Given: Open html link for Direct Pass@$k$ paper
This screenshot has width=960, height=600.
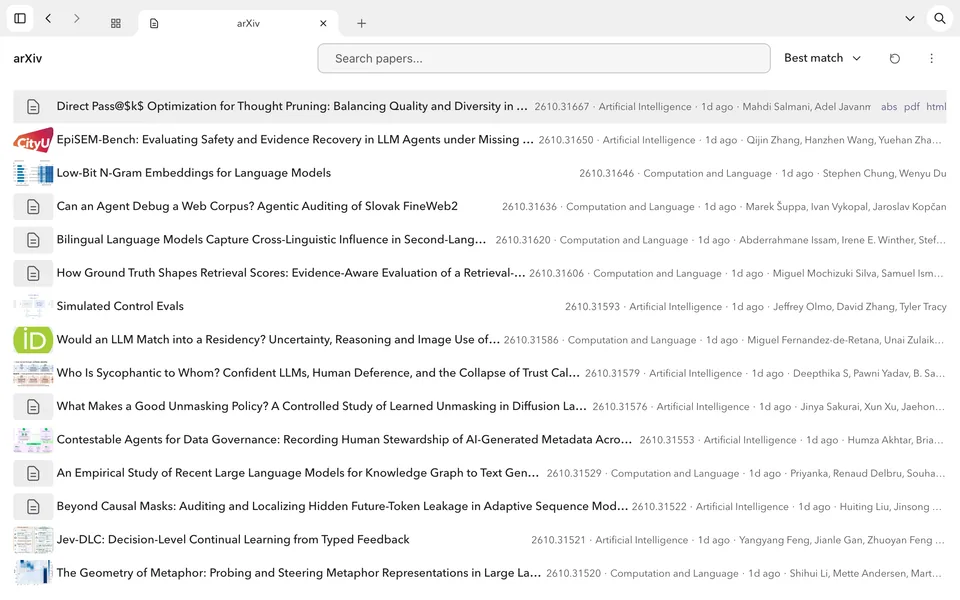Looking at the screenshot, I should pos(936,107).
